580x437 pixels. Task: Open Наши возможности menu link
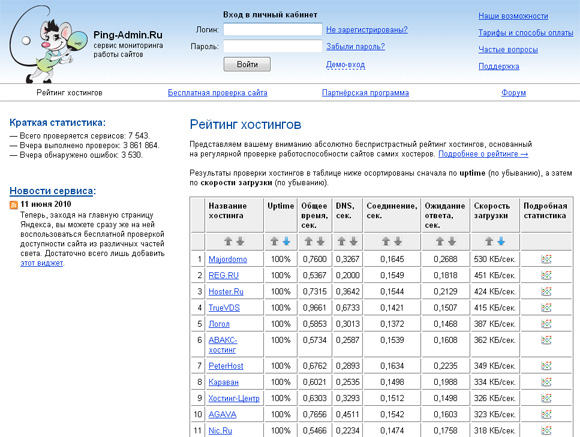point(513,16)
